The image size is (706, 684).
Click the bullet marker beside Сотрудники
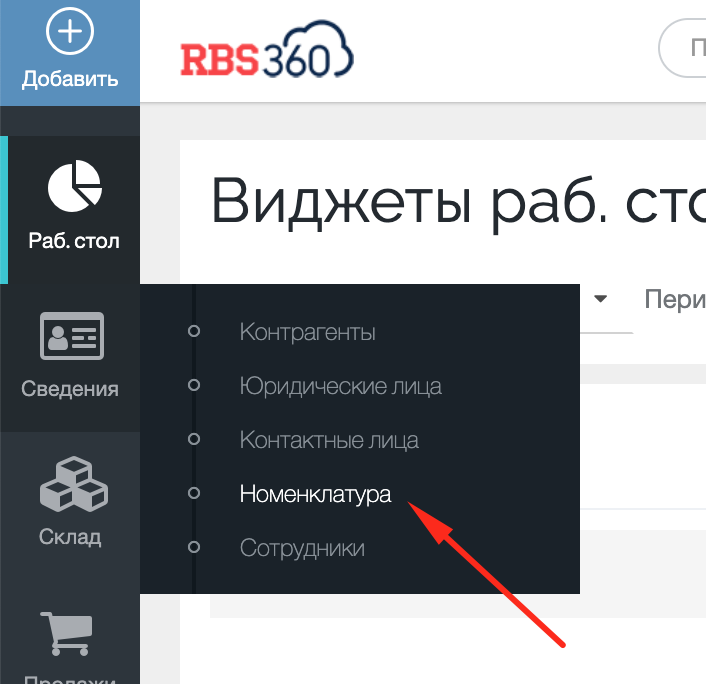click(x=194, y=547)
